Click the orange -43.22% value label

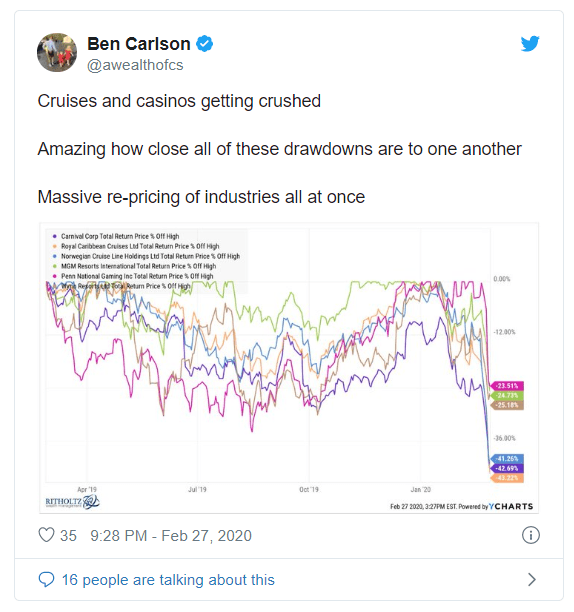click(507, 478)
